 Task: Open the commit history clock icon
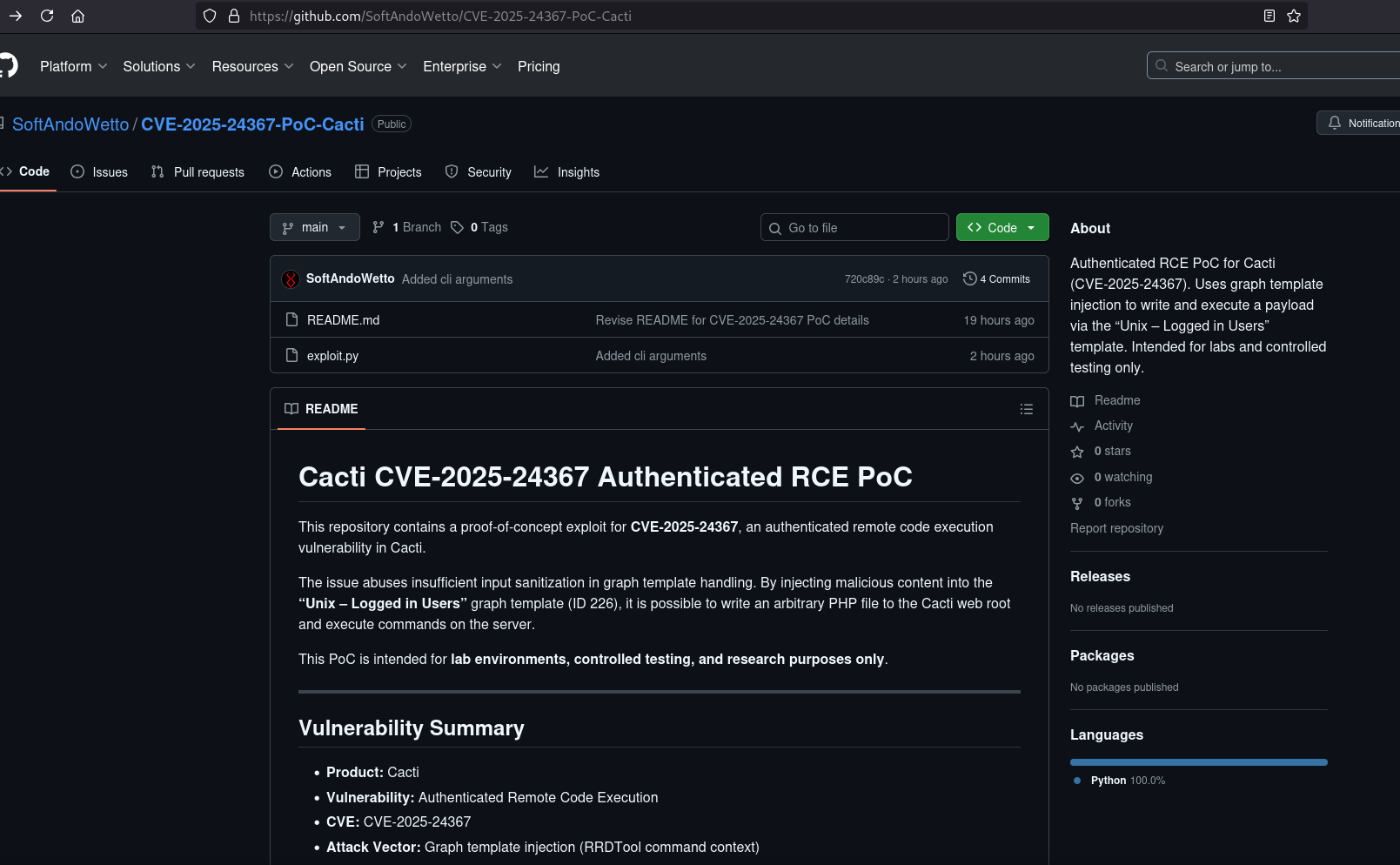(969, 278)
